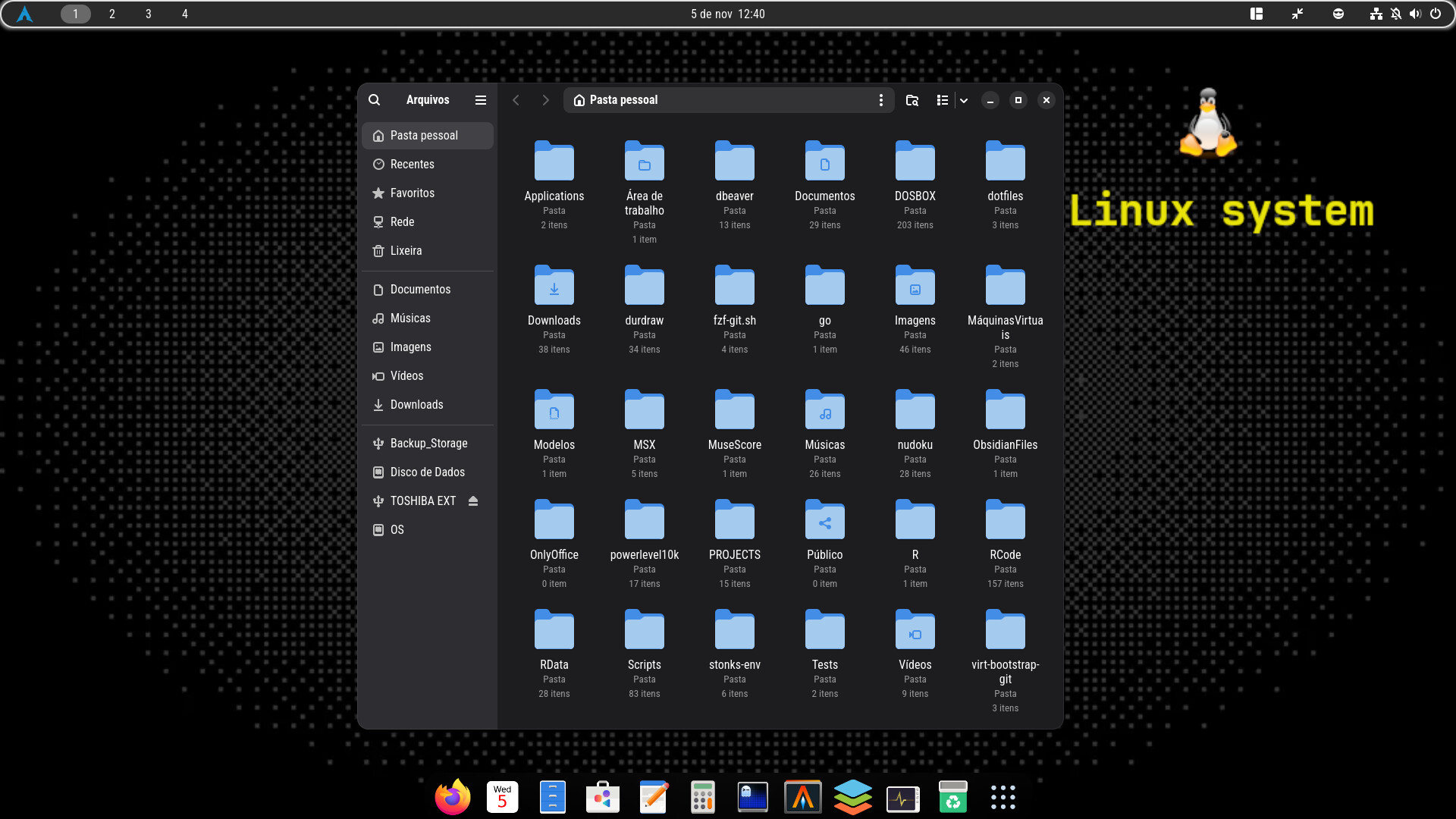Image resolution: width=1456 pixels, height=819 pixels.
Task: Open the DOSBOX folder
Action: (915, 162)
